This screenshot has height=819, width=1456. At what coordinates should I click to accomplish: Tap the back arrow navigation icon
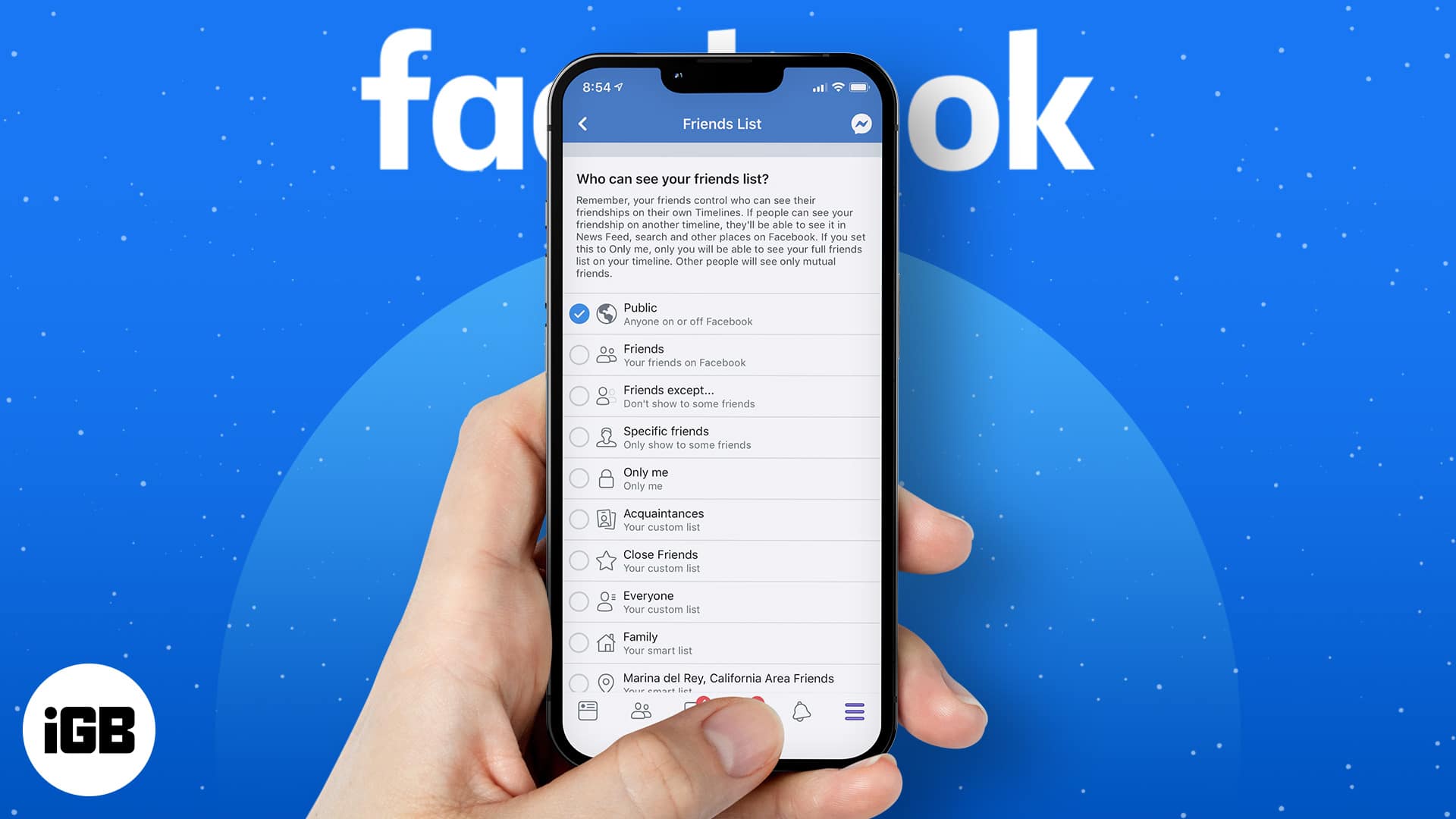click(x=584, y=123)
